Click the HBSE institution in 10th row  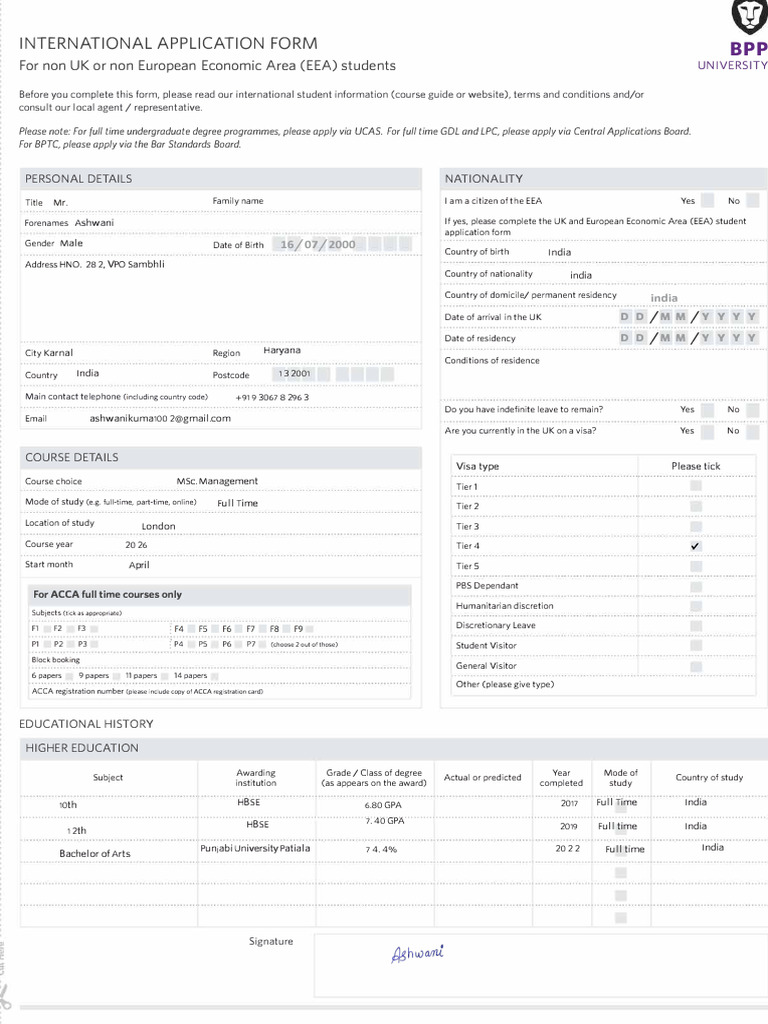(x=256, y=805)
